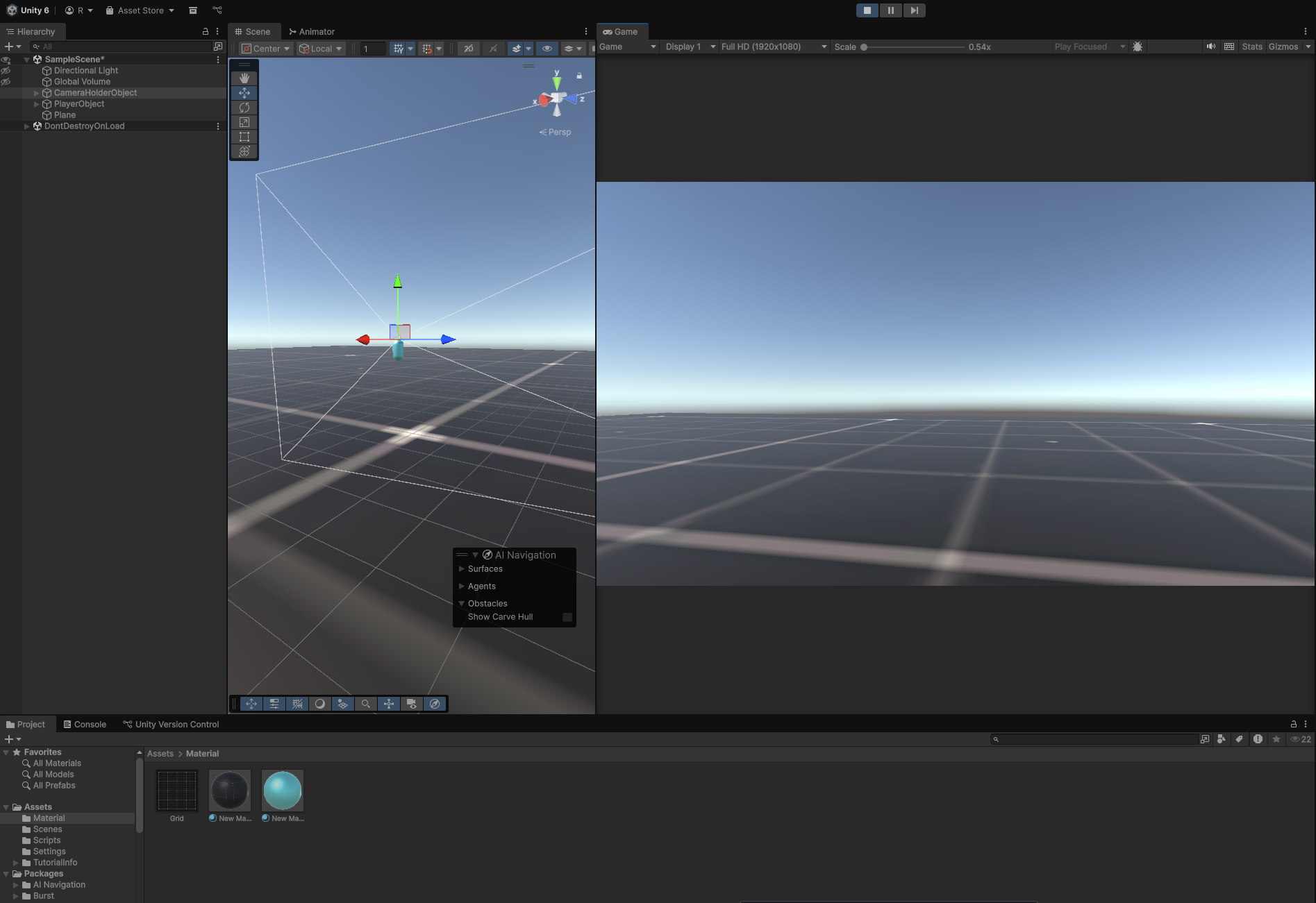Toggle Scene view lock icon near gizmo
The image size is (1316, 903).
[579, 76]
